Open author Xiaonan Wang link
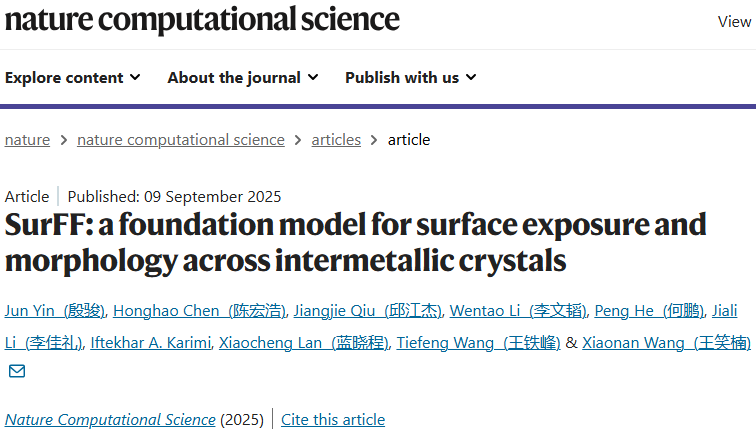The width and height of the screenshot is (756, 436). 666,342
